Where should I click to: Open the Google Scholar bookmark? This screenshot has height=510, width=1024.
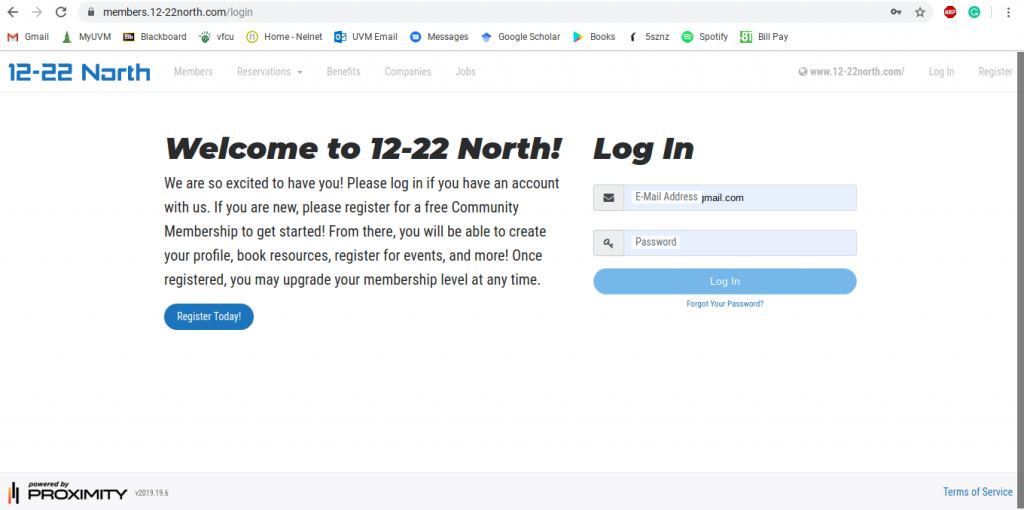(520, 37)
